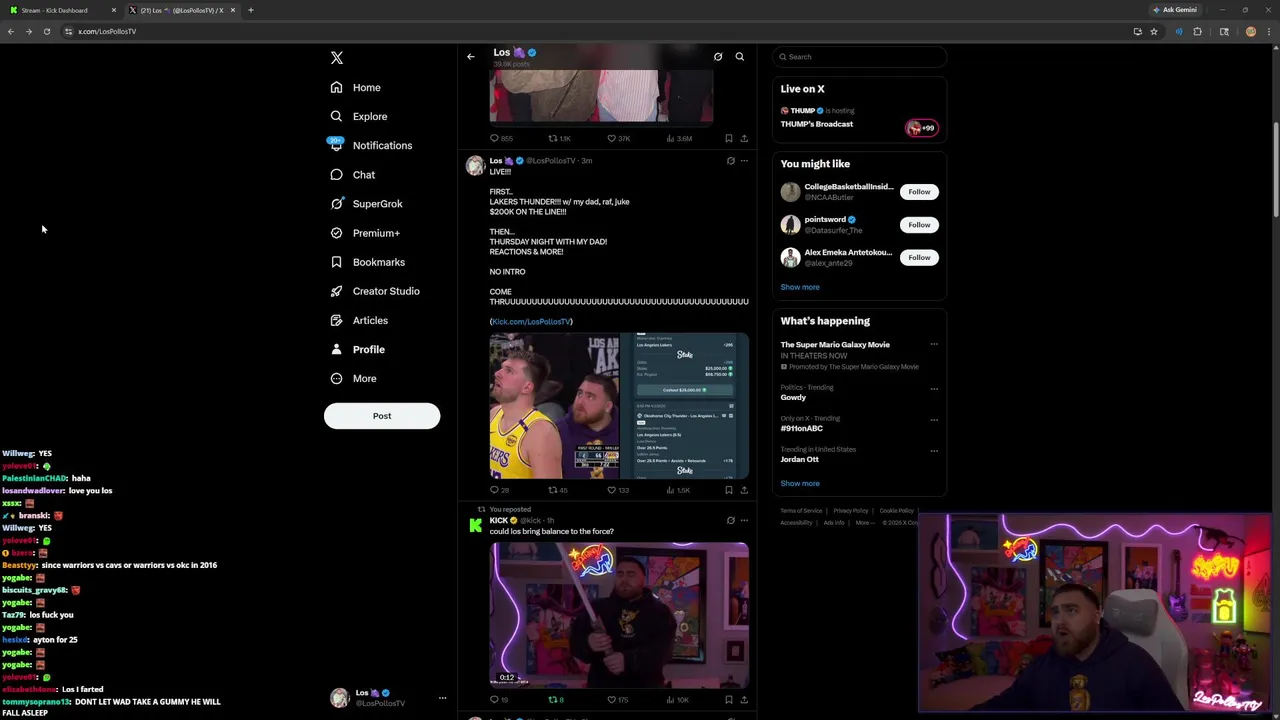The image size is (1280, 720).
Task: Open account switcher ellipsis next to @LosPollosTV
Action: (442, 698)
